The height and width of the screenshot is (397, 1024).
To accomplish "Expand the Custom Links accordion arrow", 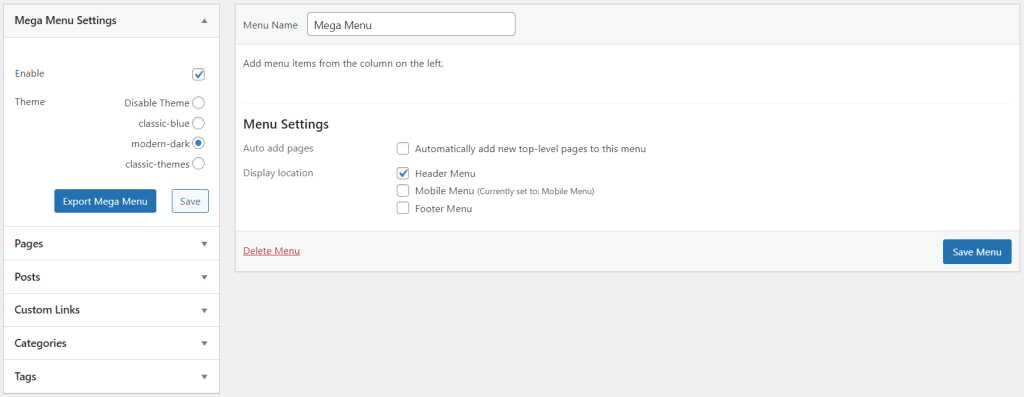I will tap(204, 310).
